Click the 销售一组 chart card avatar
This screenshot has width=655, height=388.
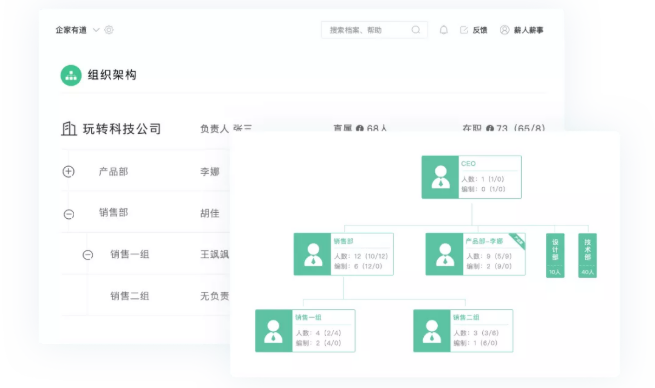(274, 331)
